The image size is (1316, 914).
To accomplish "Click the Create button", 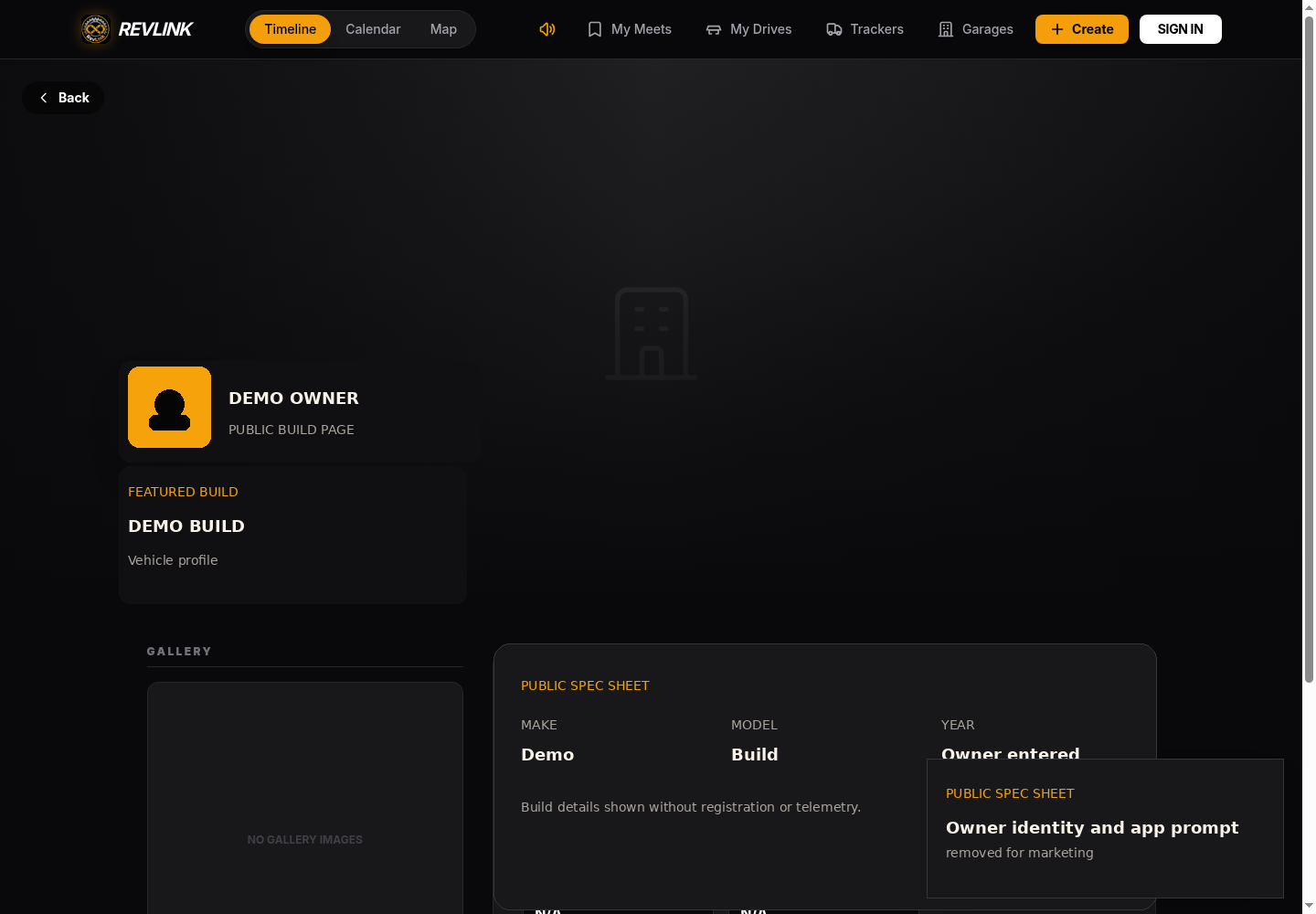I will coord(1082,29).
